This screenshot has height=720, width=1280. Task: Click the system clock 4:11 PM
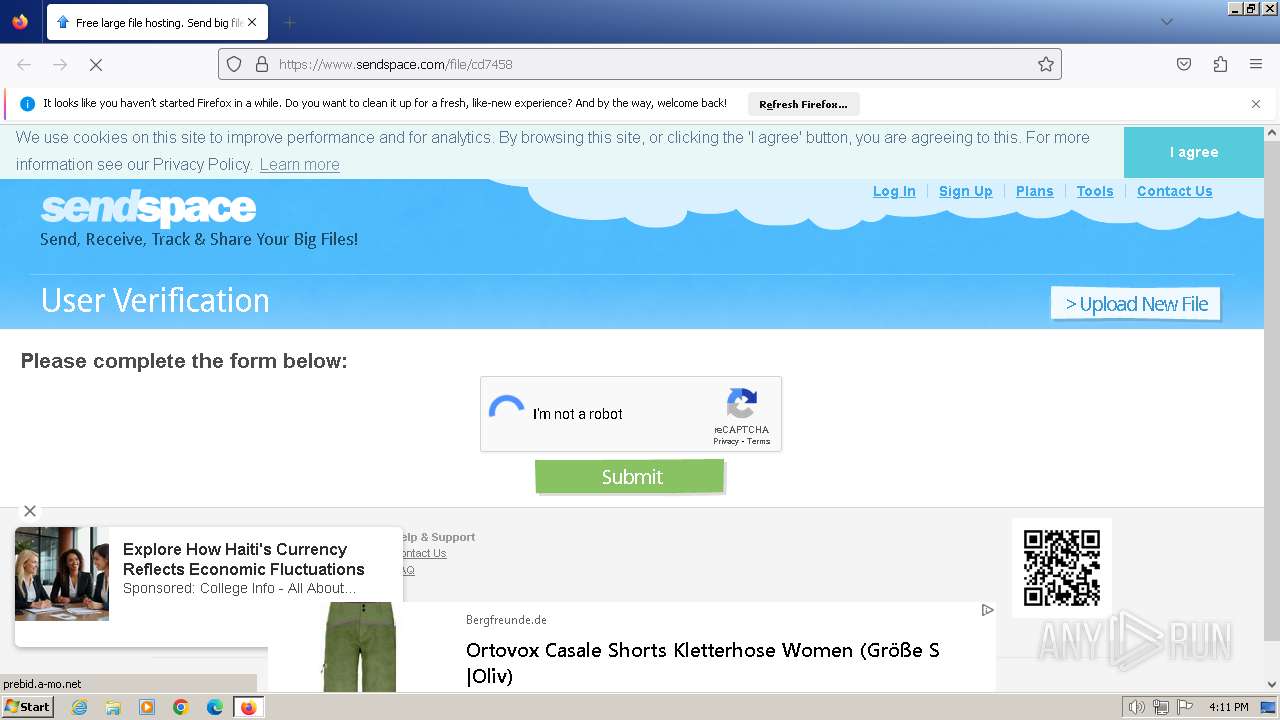pos(1228,707)
